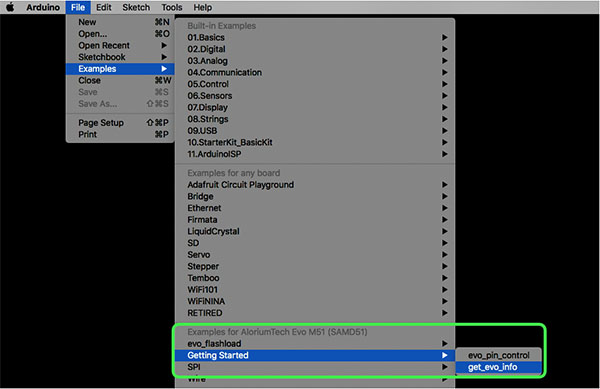
Task: Choose Close from the File menu
Action: tap(120, 80)
